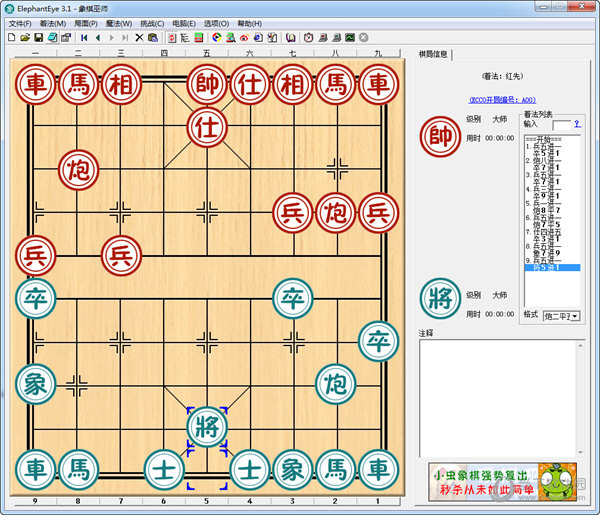Step back one move
Viewport: 600px width, 515px height.
[x=98, y=37]
